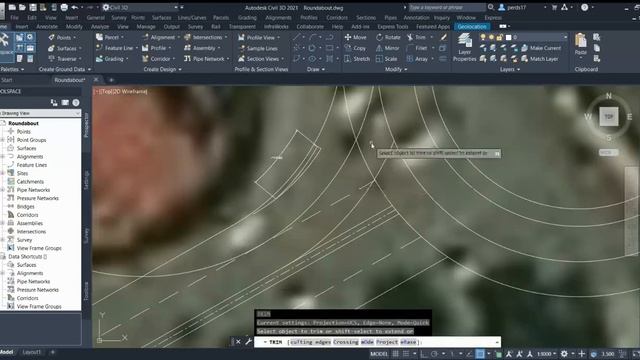
Task: Open the Corridor dropdown
Action: [x=159, y=59]
